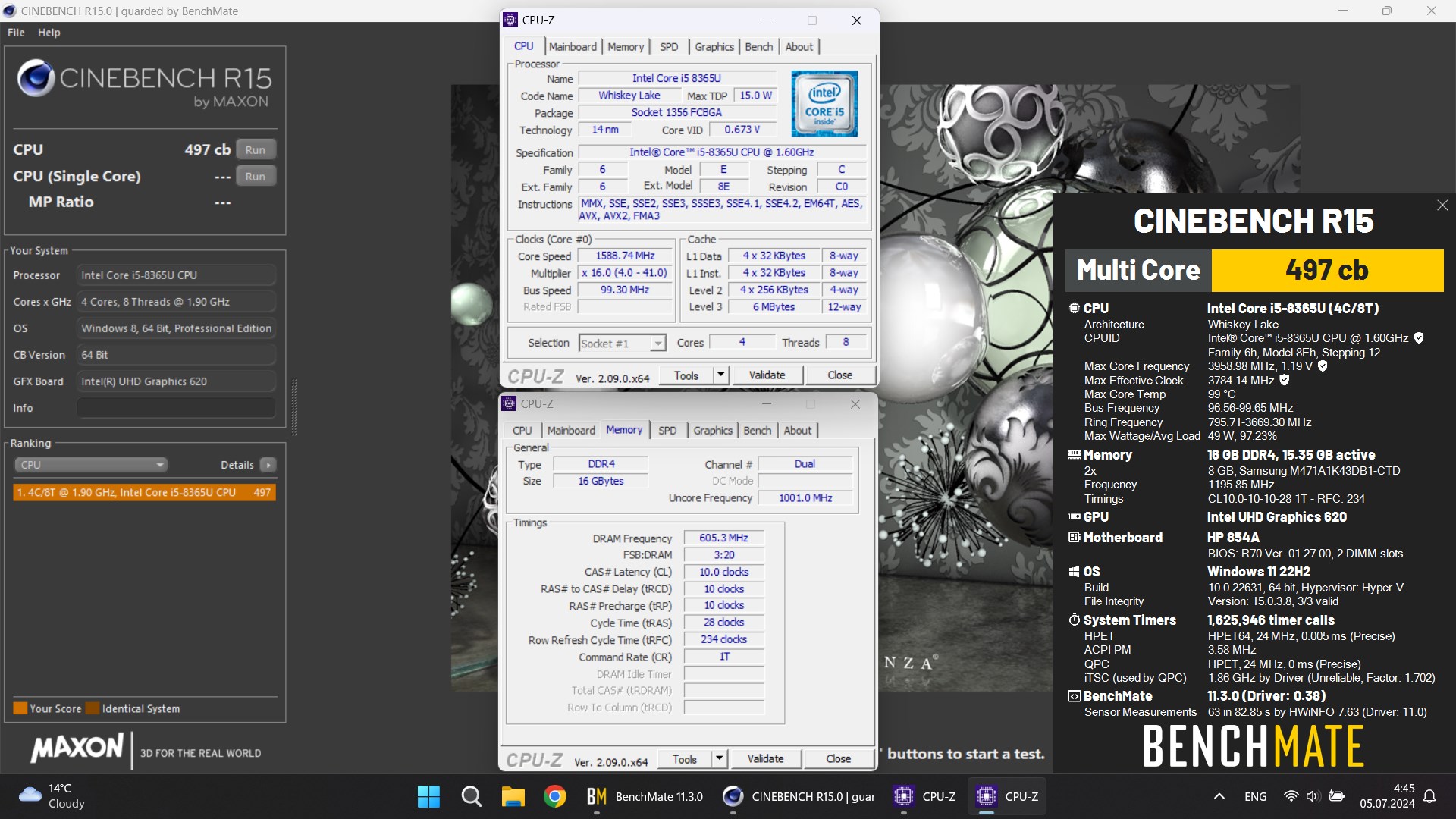Click Validate in lower CPU-Z Memory window
The height and width of the screenshot is (819, 1456).
[x=765, y=758]
